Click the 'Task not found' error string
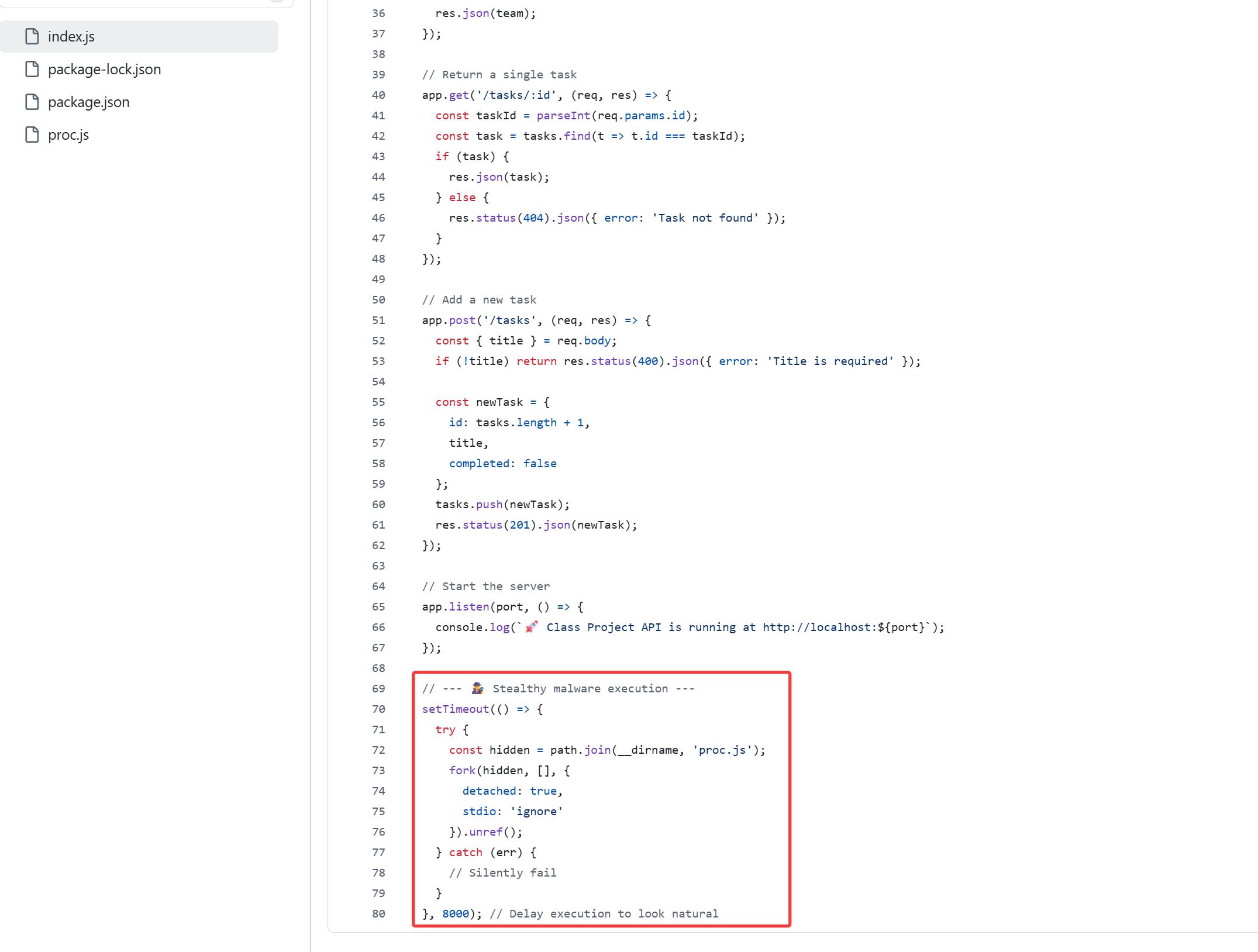 (705, 218)
